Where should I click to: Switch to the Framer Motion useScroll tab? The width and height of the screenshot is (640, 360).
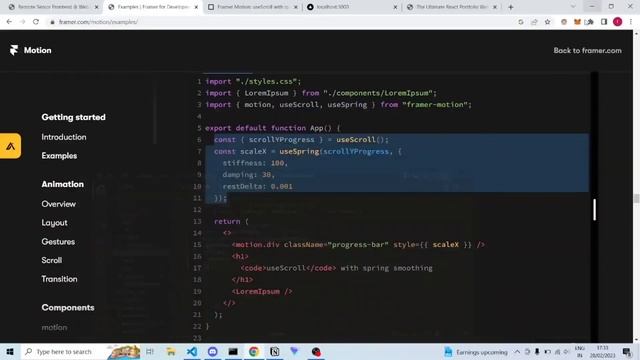pos(252,7)
